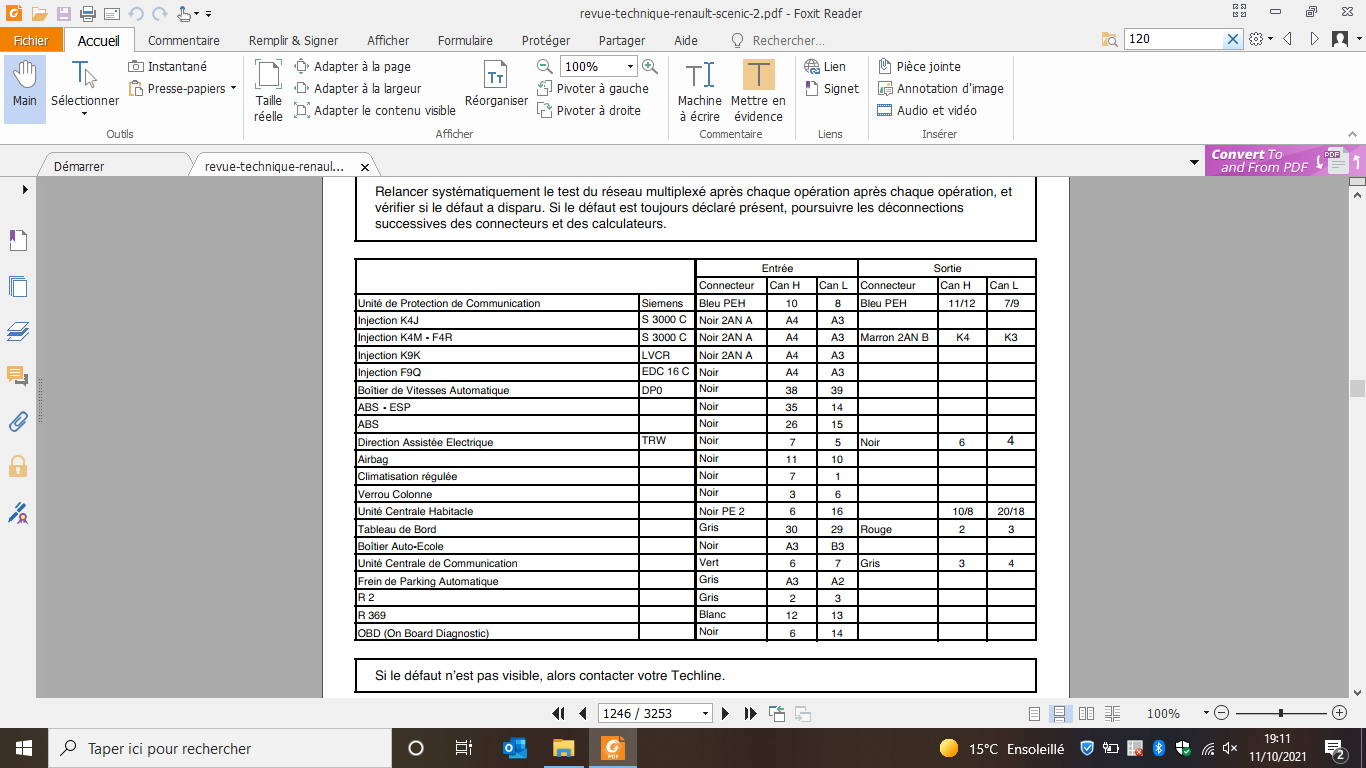This screenshot has width=1366, height=768.
Task: Click the vertical scrollbar thumb of the document
Action: coord(1357,389)
